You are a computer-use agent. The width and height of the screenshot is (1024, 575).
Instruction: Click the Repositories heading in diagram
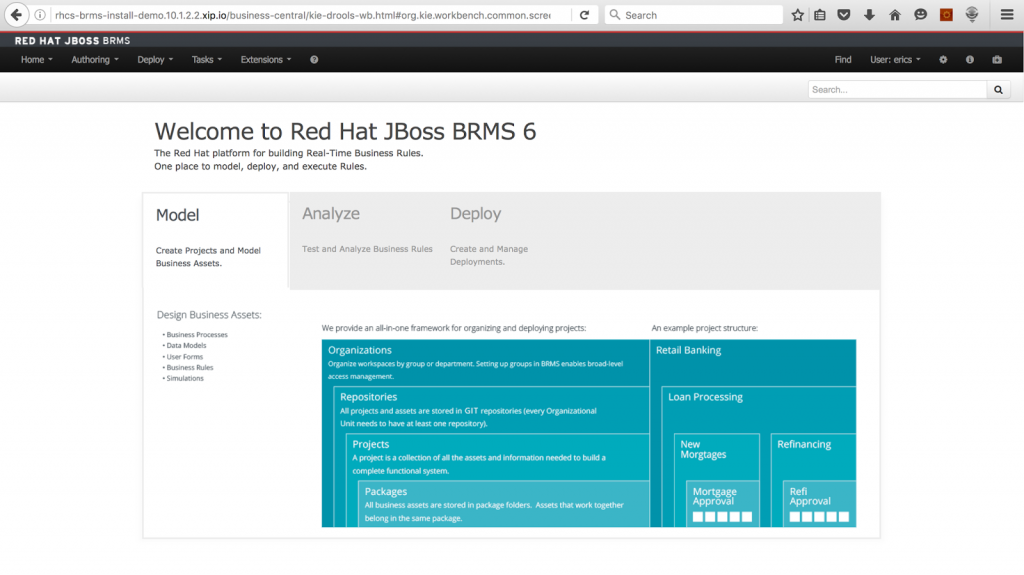pos(368,397)
